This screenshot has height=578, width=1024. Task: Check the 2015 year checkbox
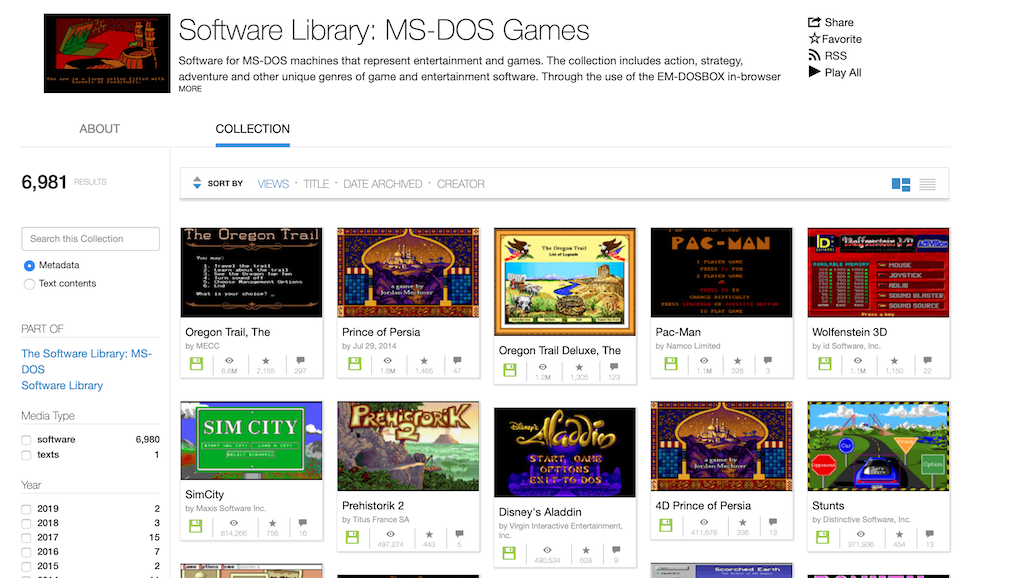(x=26, y=567)
